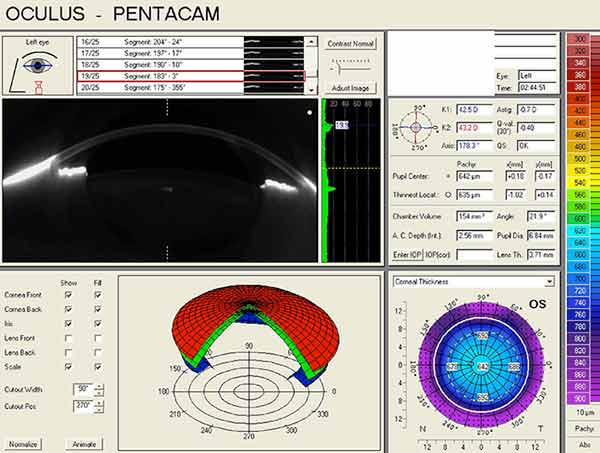This screenshot has width=600, height=453.
Task: Enable Show for Lens Front
Action: click(69, 338)
